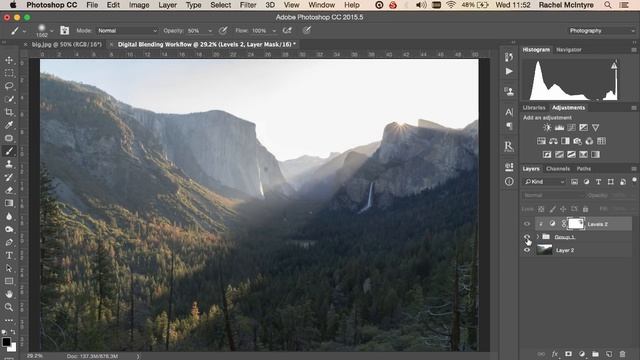The height and width of the screenshot is (360, 640).
Task: Open the Image menu
Action: [139, 5]
